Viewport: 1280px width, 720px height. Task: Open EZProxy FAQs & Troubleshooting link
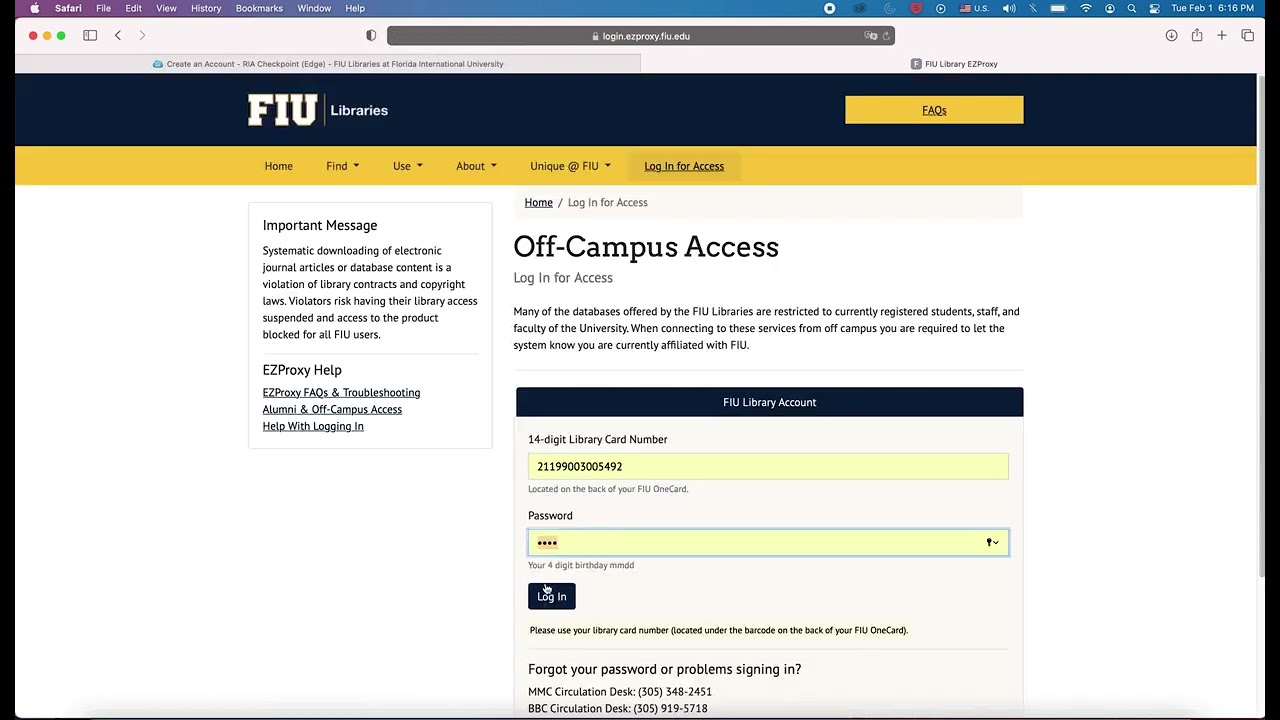(341, 392)
